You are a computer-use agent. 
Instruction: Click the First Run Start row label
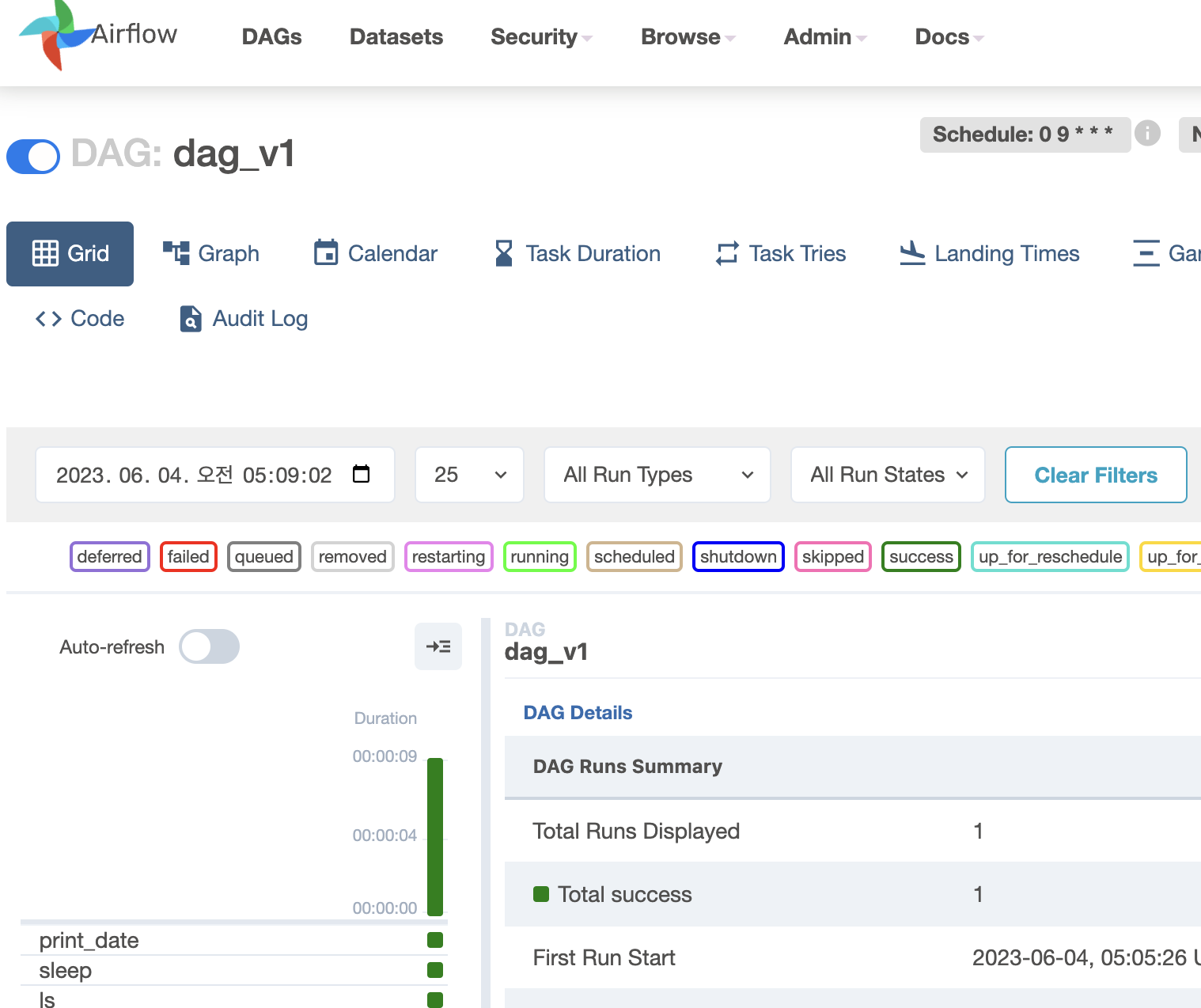[x=604, y=957]
